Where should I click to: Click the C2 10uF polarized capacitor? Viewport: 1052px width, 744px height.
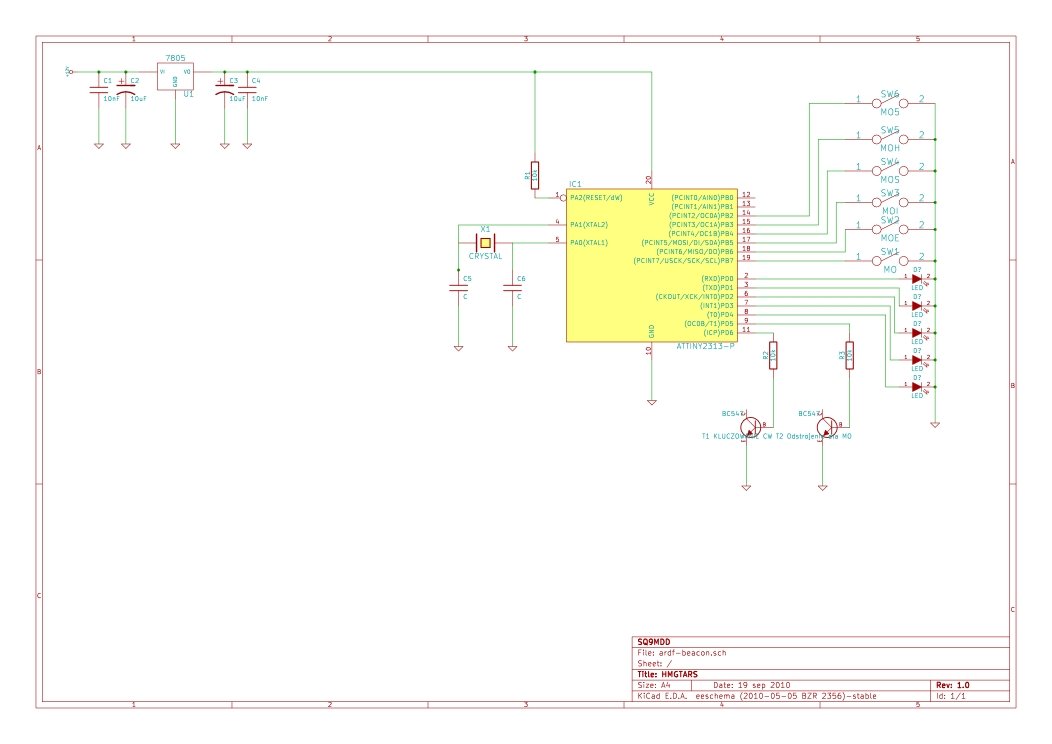click(125, 88)
